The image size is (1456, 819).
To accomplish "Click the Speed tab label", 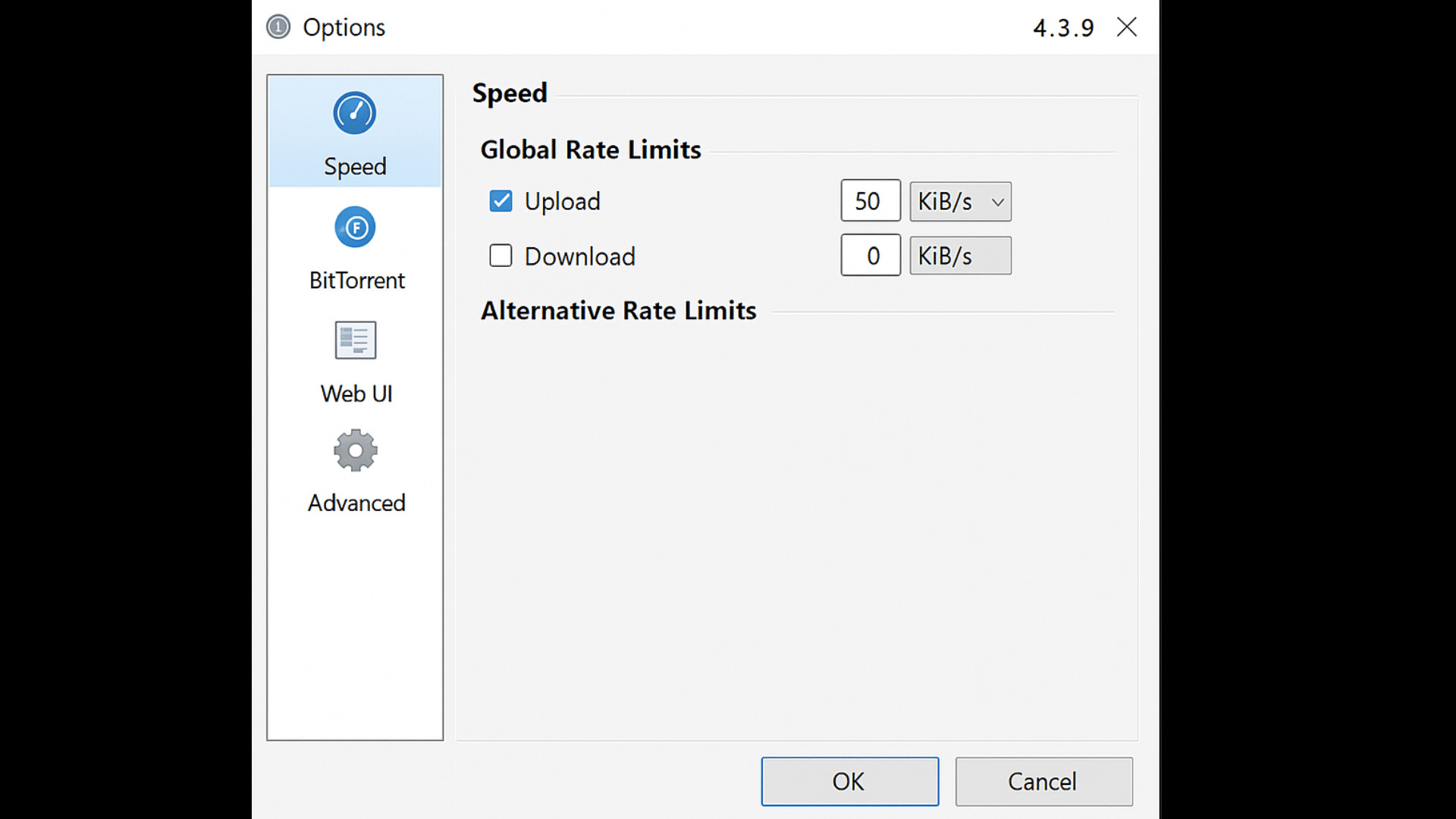I will click(x=355, y=166).
